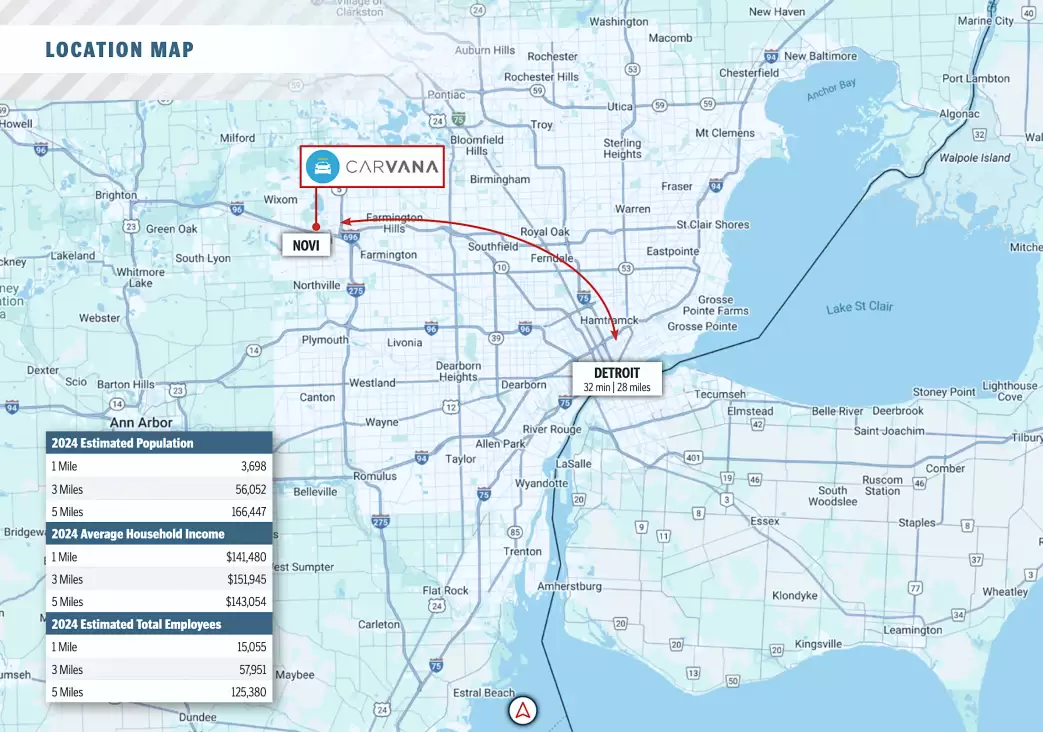
Task: Click the Livonia map label
Action: pyautogui.click(x=404, y=343)
